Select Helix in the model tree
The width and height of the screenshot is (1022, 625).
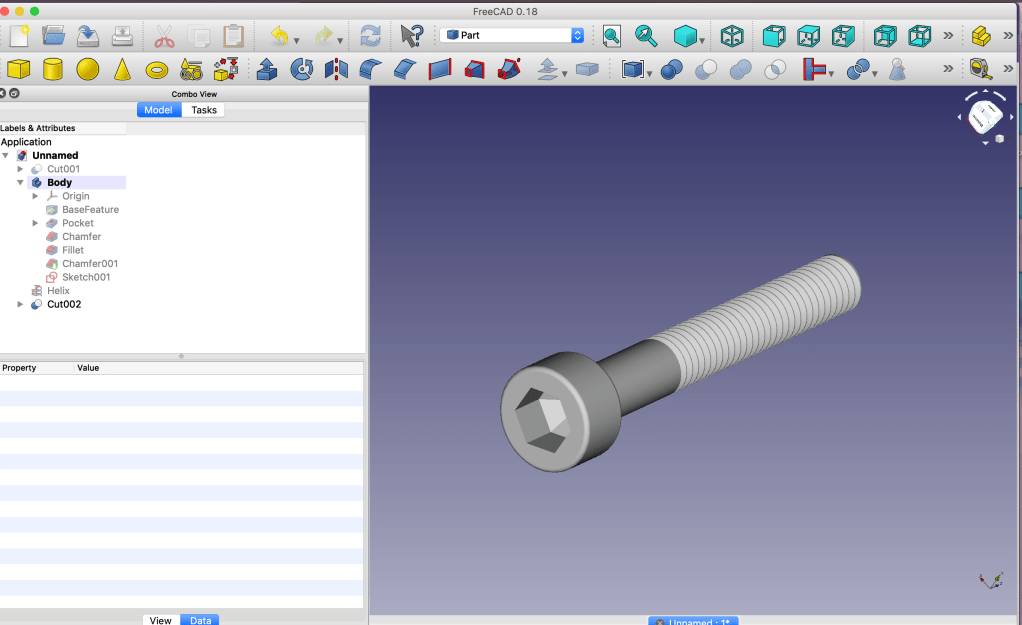58,291
